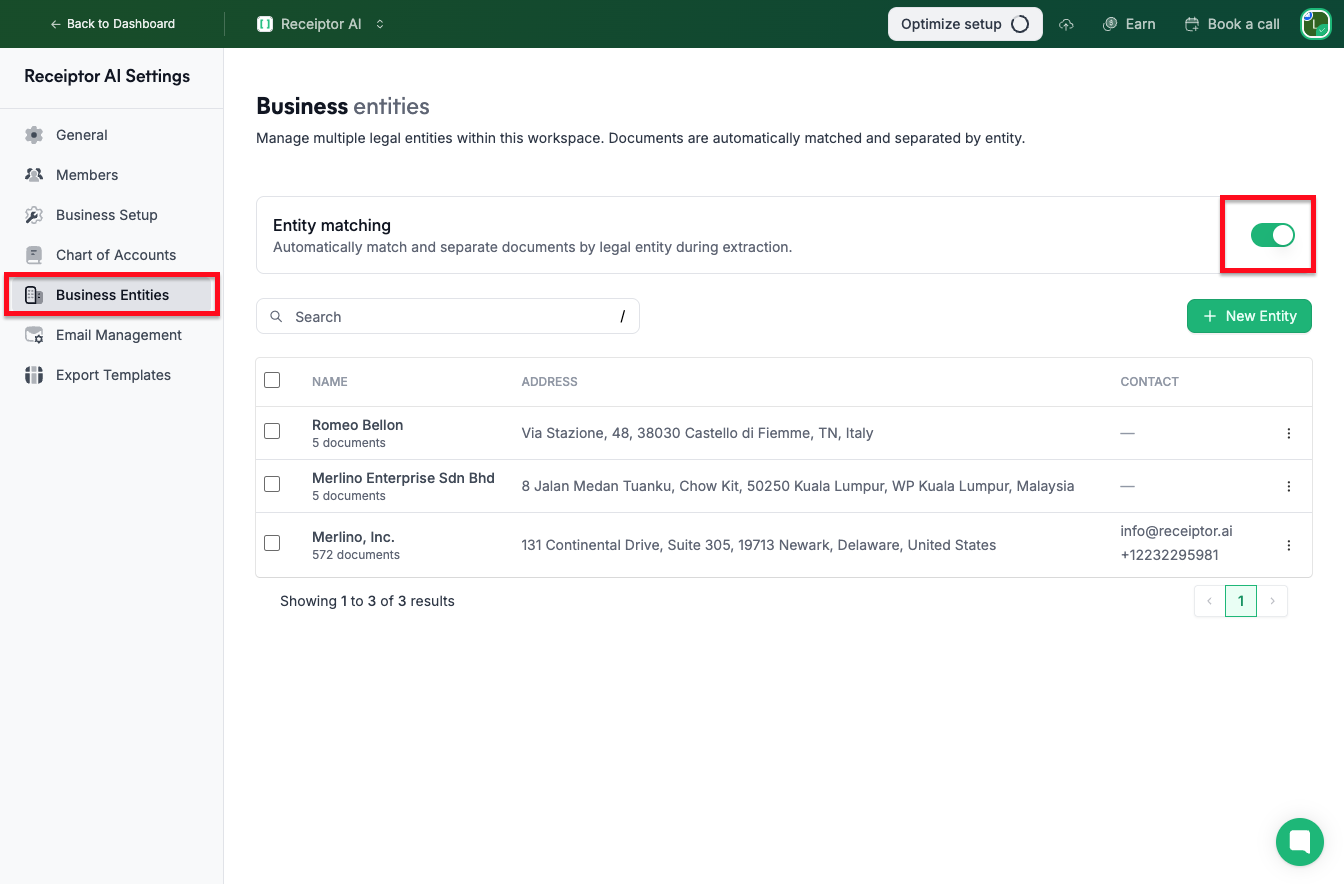Click the next page arrow
The height and width of the screenshot is (884, 1344).
[x=1272, y=601]
